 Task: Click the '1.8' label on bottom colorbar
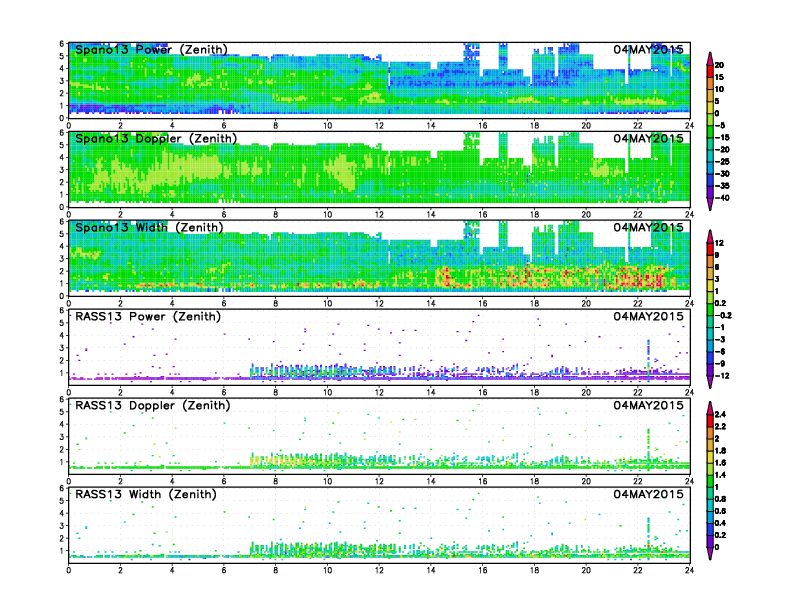(720, 450)
